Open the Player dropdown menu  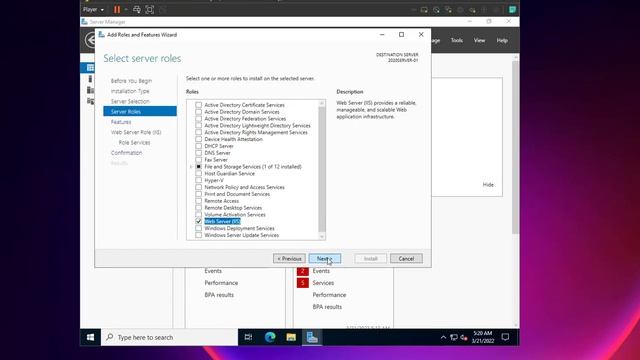93,9
